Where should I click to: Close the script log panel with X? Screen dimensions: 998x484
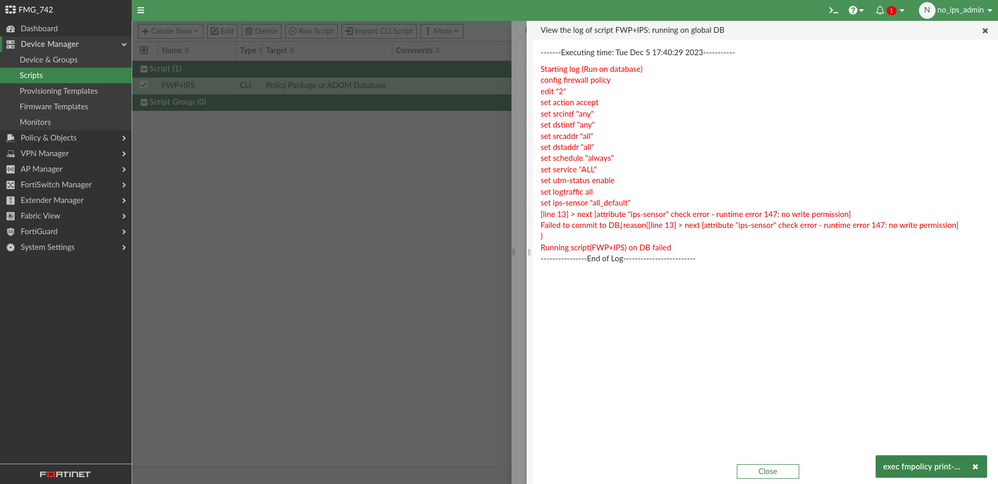point(985,30)
